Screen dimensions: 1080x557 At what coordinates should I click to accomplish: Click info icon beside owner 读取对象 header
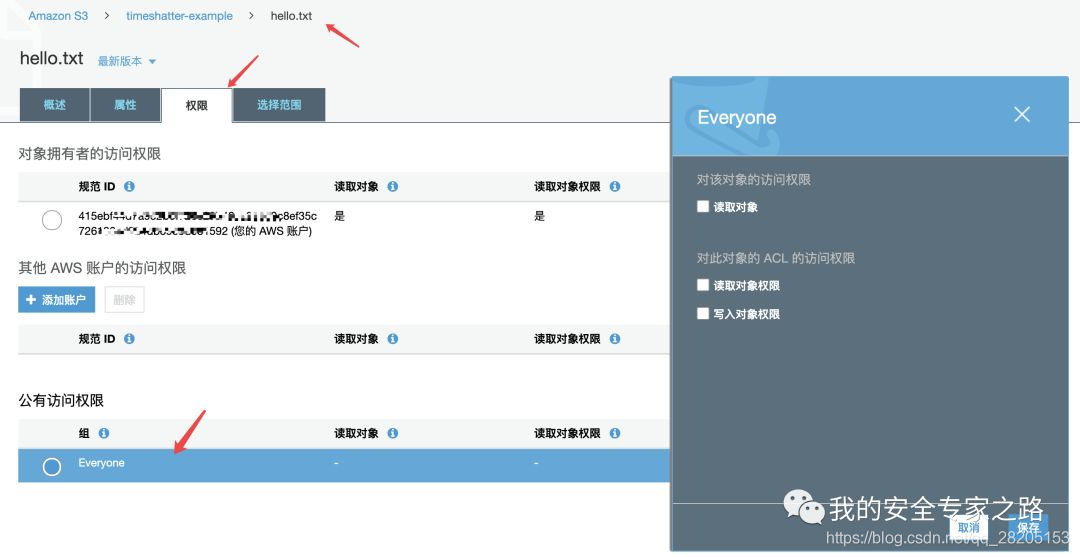[x=393, y=187]
